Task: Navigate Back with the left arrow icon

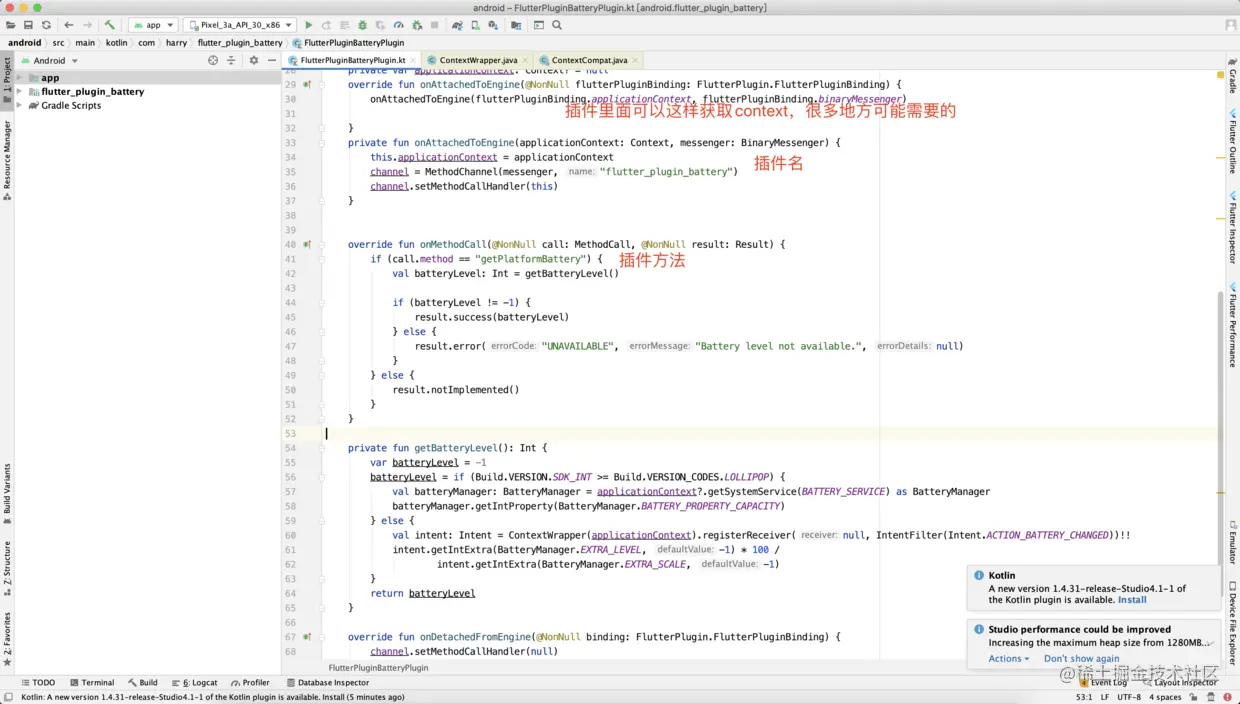Action: tap(69, 25)
